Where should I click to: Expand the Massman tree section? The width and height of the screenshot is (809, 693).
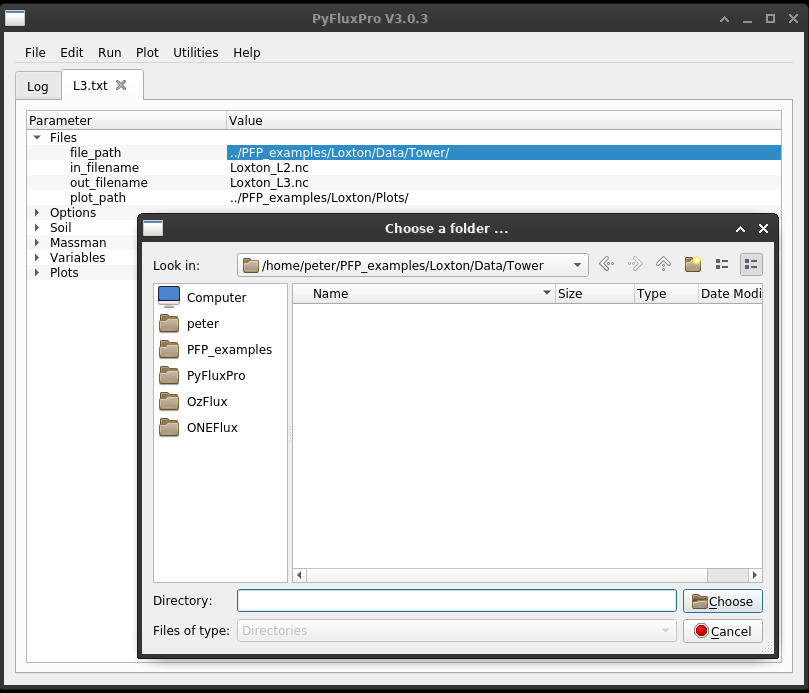click(x=37, y=243)
